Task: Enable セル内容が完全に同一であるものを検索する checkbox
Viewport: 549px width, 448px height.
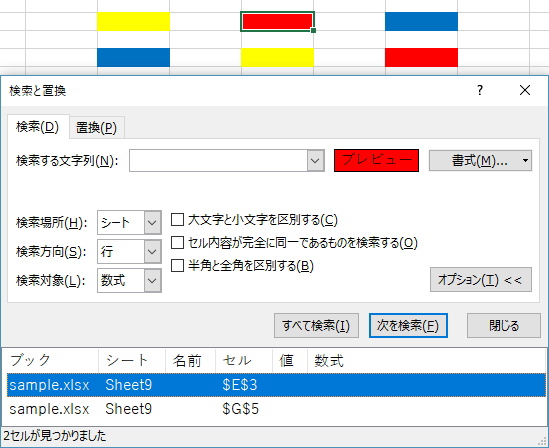Action: coord(178,243)
